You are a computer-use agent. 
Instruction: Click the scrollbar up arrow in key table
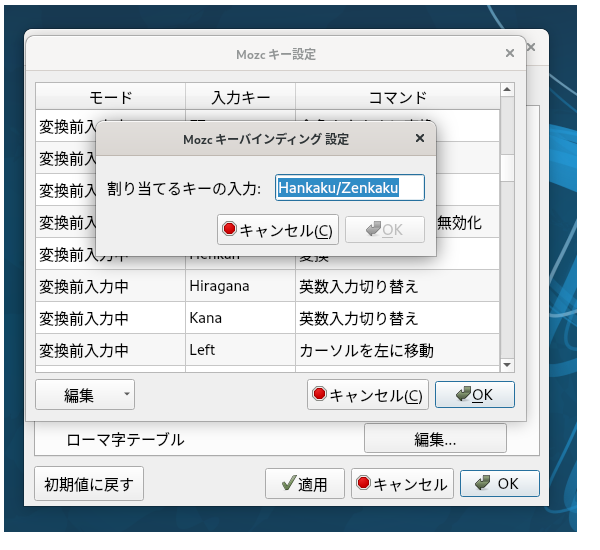tap(507, 90)
